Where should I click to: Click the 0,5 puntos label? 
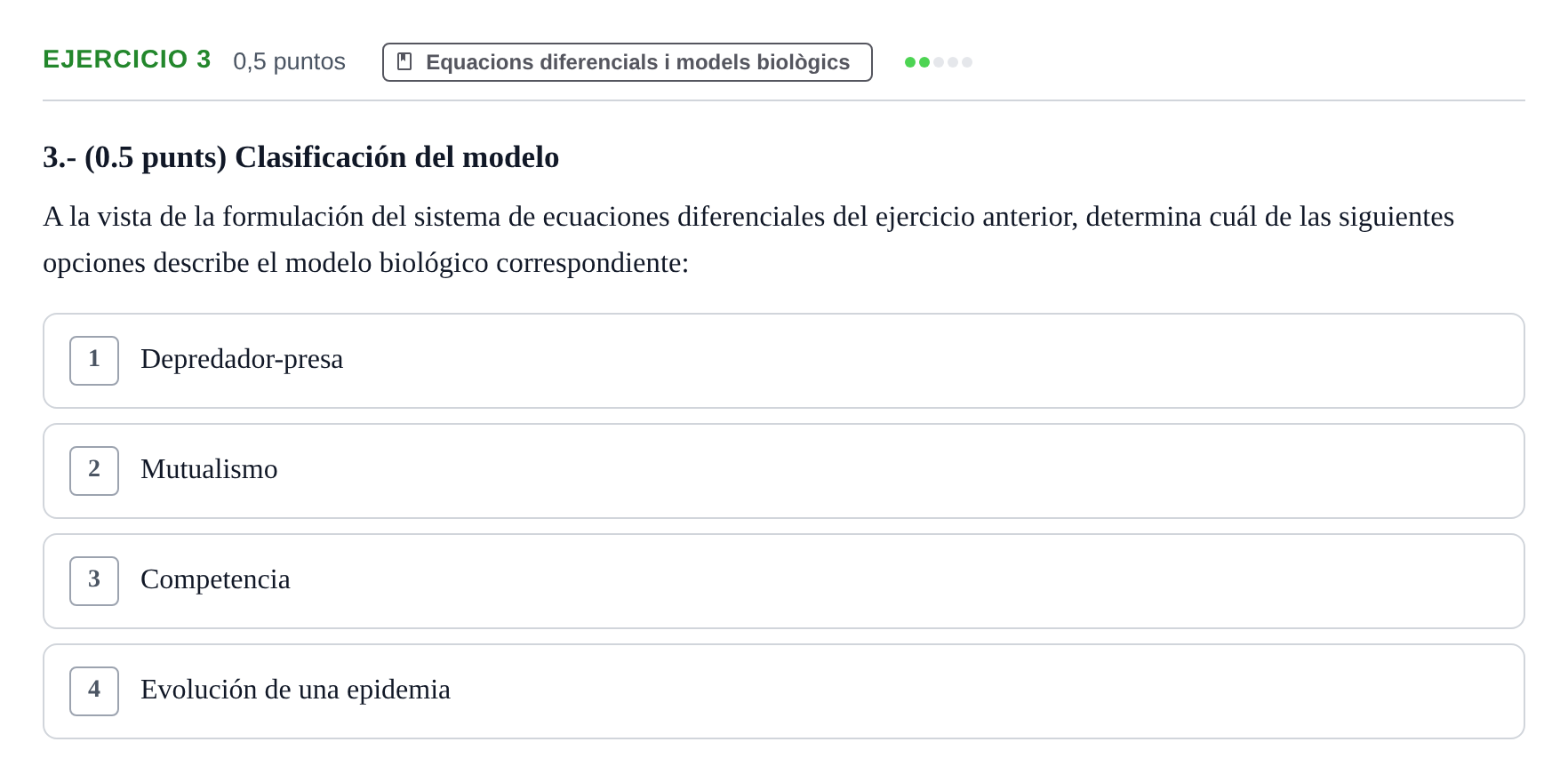point(289,61)
